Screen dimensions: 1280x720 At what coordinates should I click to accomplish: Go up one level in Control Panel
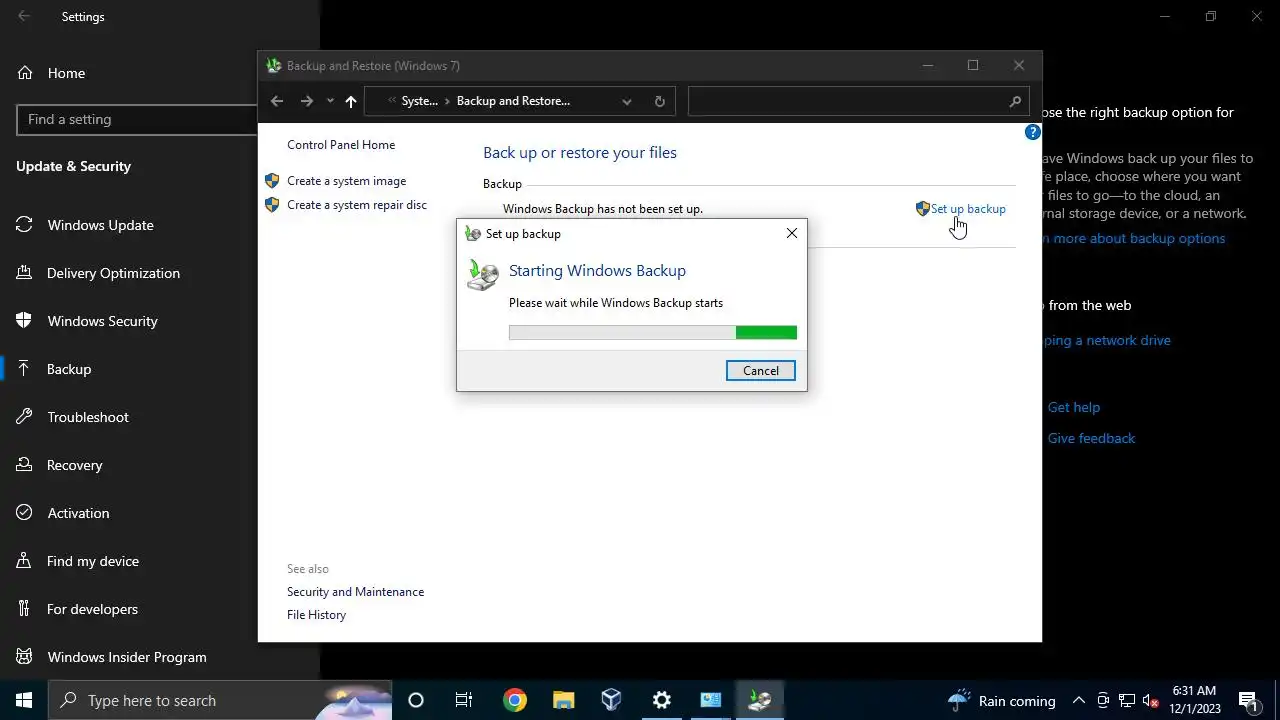click(351, 101)
